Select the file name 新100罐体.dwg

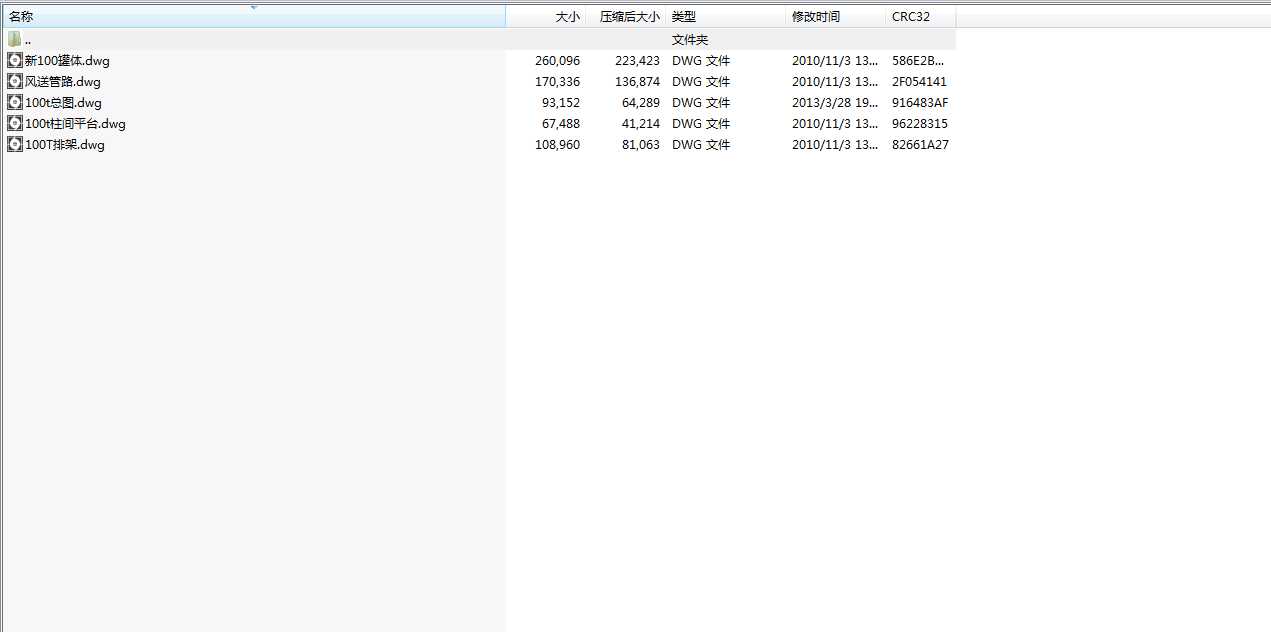(x=67, y=61)
